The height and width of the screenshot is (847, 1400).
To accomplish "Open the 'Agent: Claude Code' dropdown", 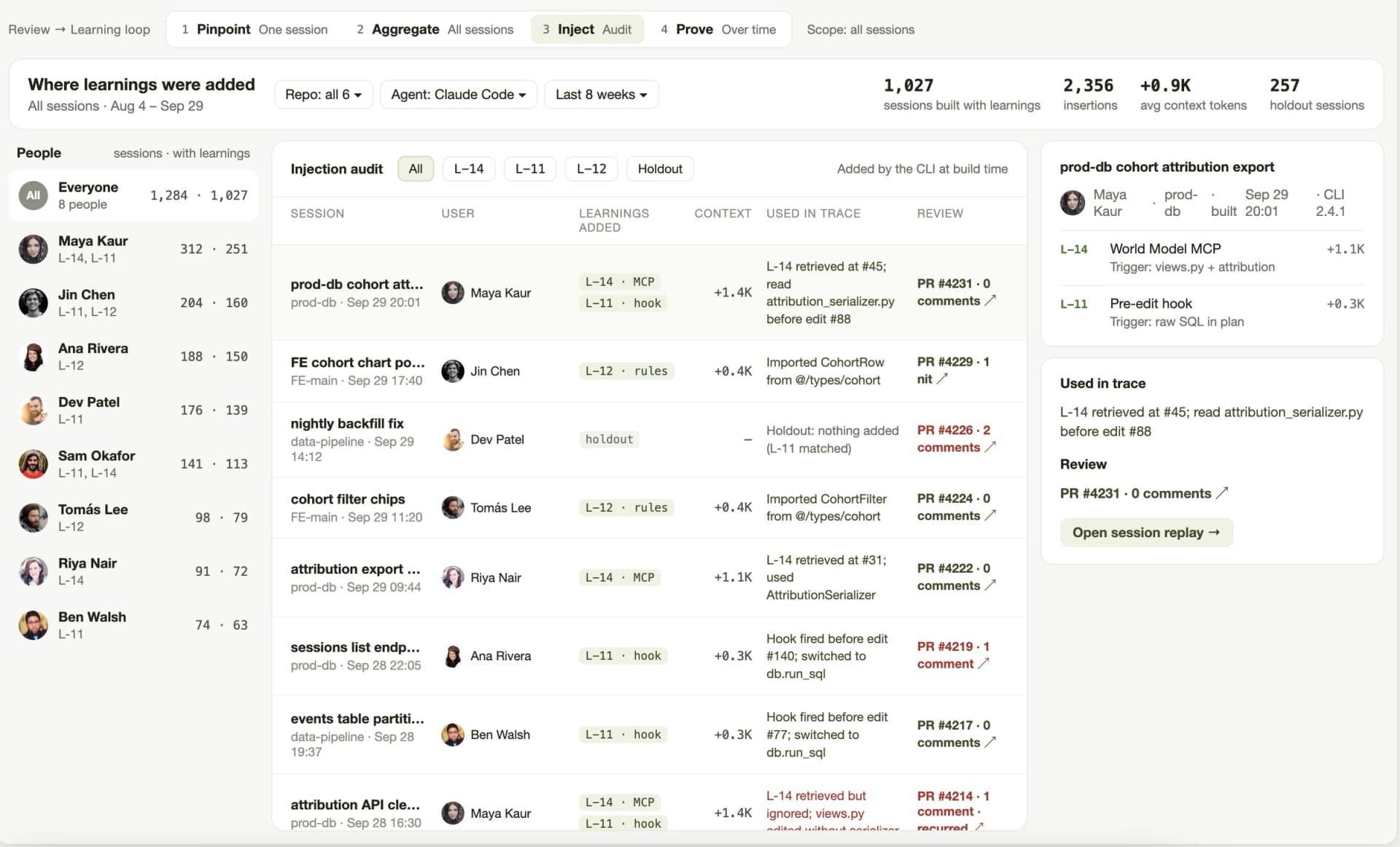I will pyautogui.click(x=459, y=94).
